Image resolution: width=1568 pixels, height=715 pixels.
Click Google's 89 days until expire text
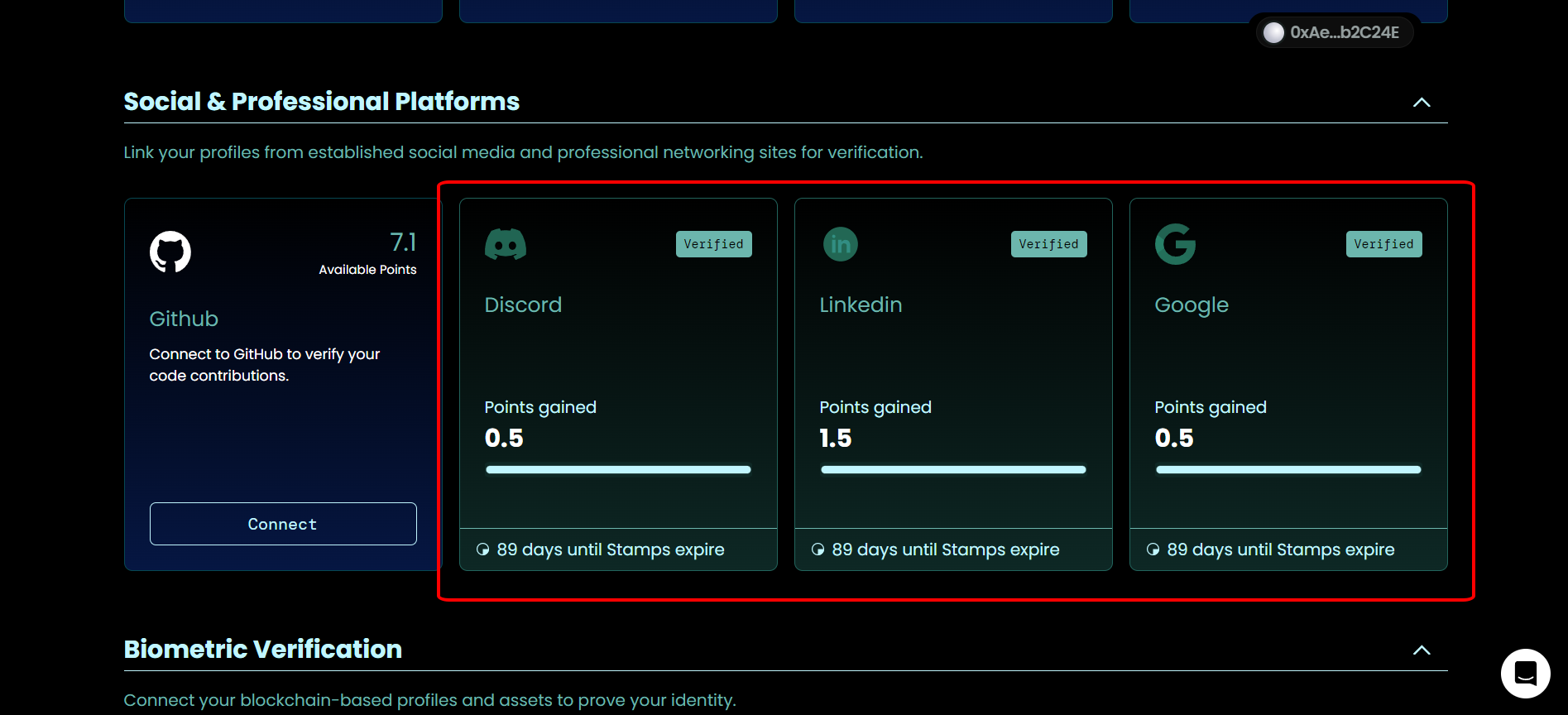coord(1281,549)
